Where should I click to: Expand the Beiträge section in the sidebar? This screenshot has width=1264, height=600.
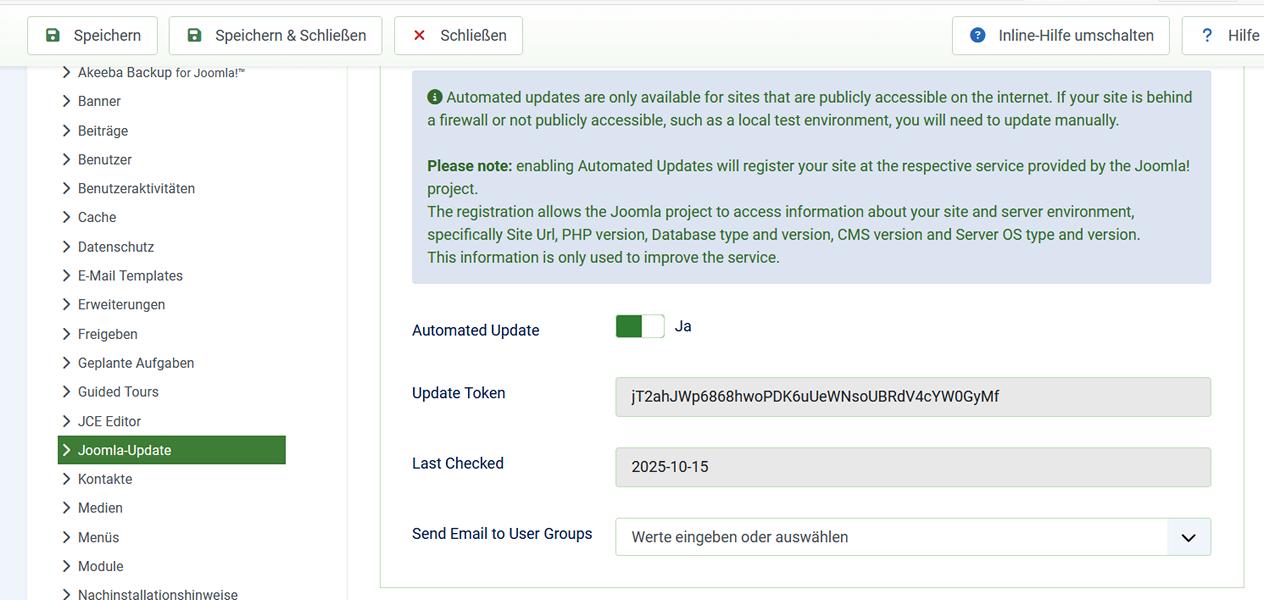(x=103, y=129)
